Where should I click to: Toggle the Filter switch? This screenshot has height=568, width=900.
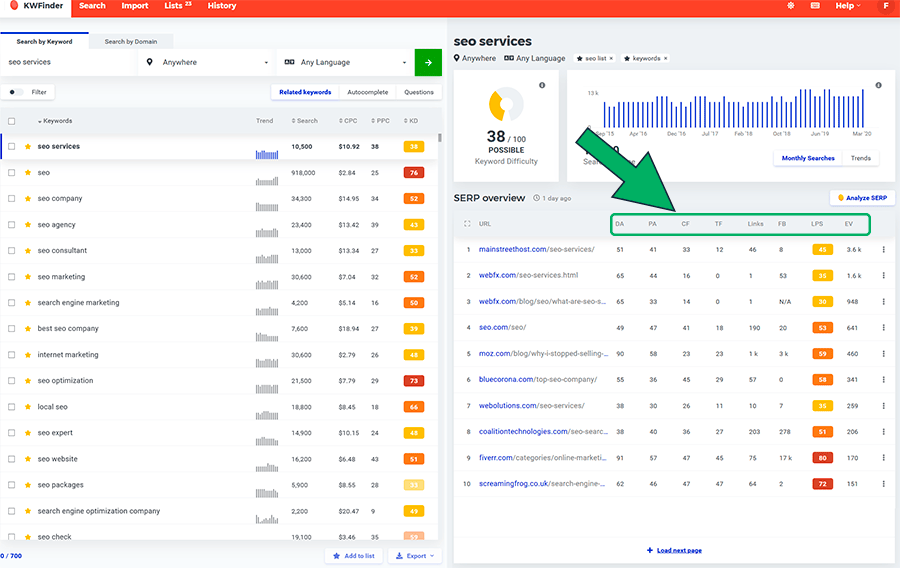click(16, 92)
